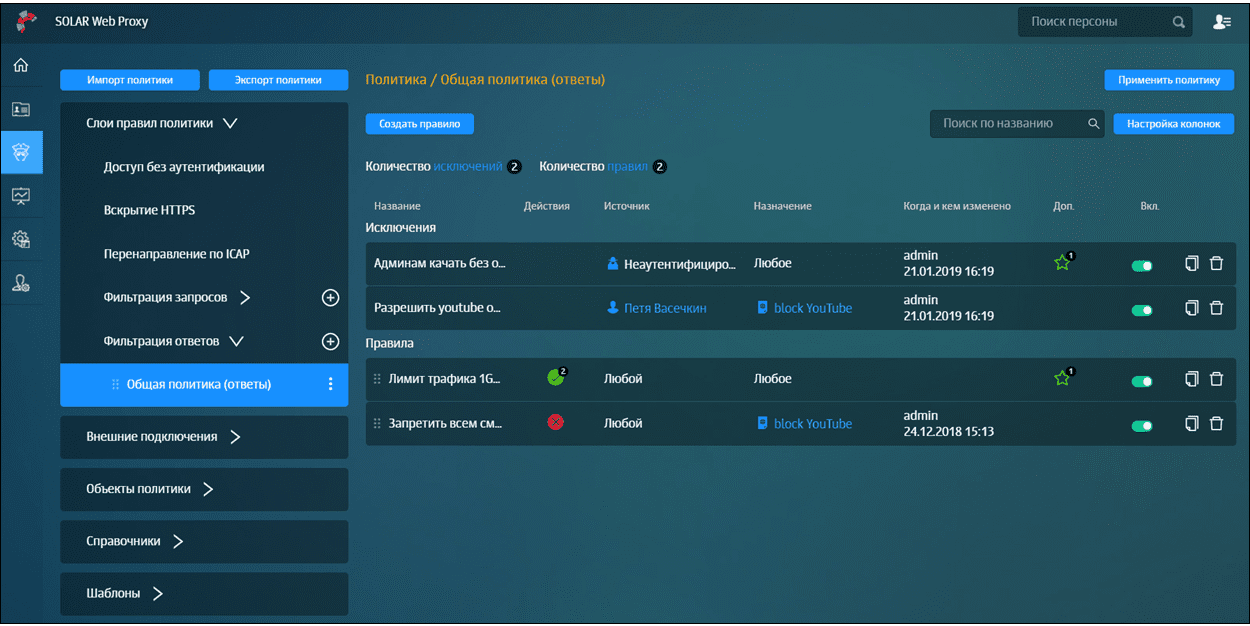Expand Фильтрация запросов layer
1250x626 pixels.
pos(245,298)
